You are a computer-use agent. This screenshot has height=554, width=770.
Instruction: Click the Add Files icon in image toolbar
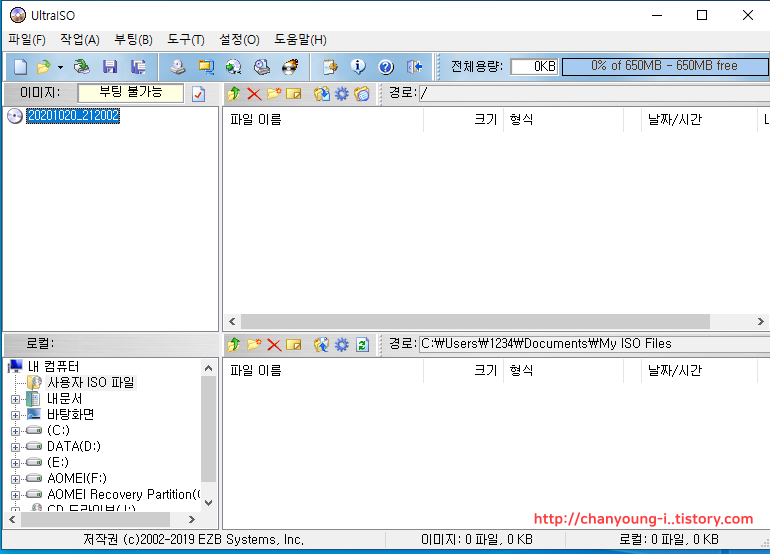(322, 93)
